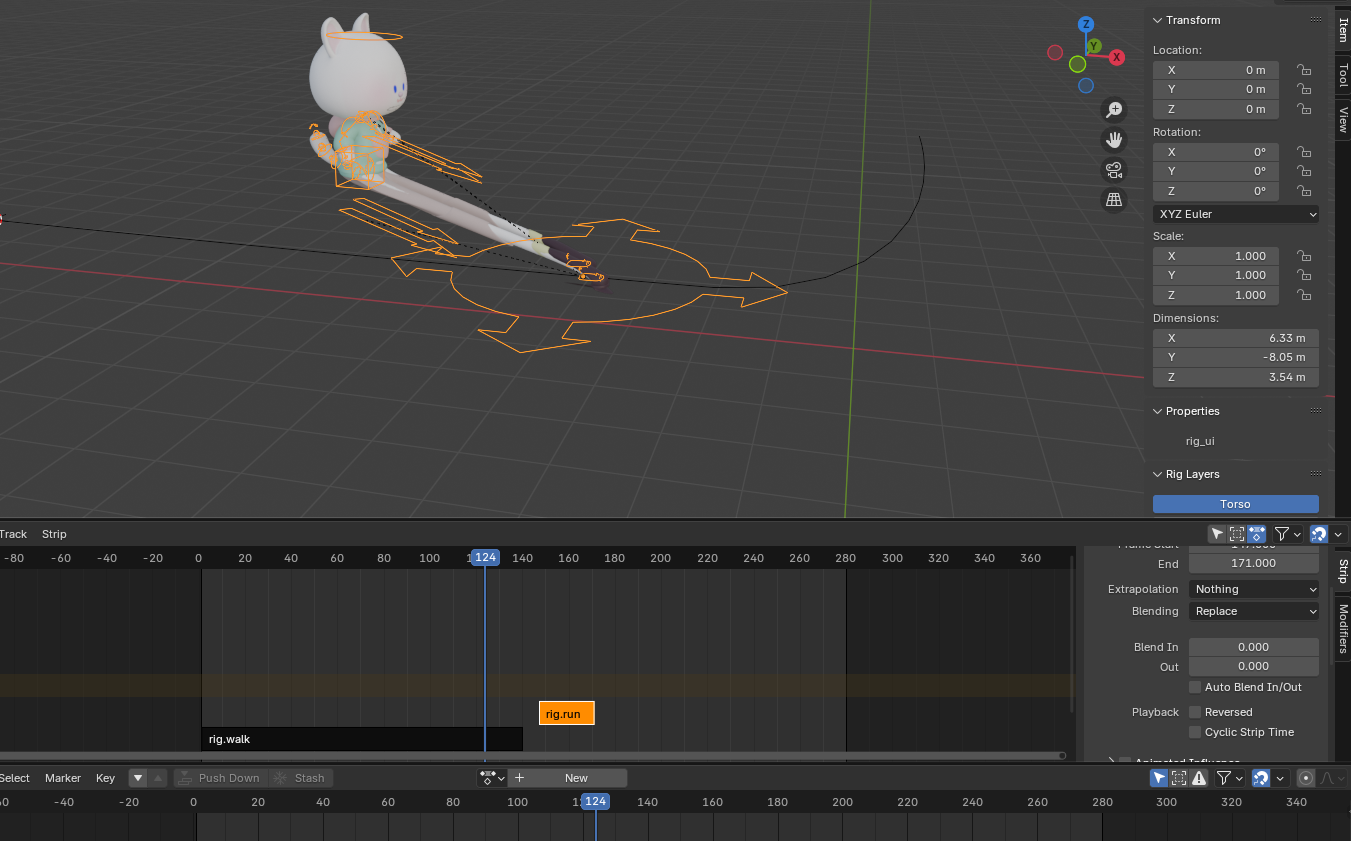
Task: Open the Item sidebar tab
Action: click(x=1342, y=29)
